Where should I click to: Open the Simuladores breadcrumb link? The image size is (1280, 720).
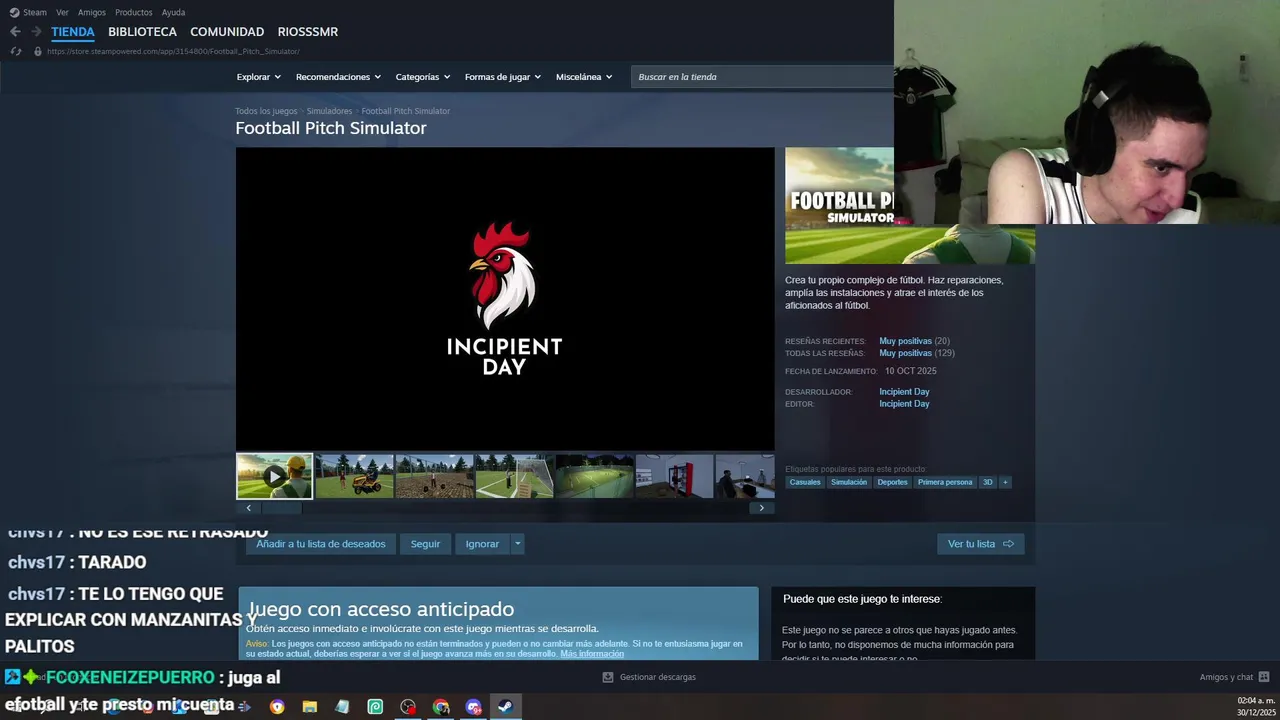click(x=329, y=111)
